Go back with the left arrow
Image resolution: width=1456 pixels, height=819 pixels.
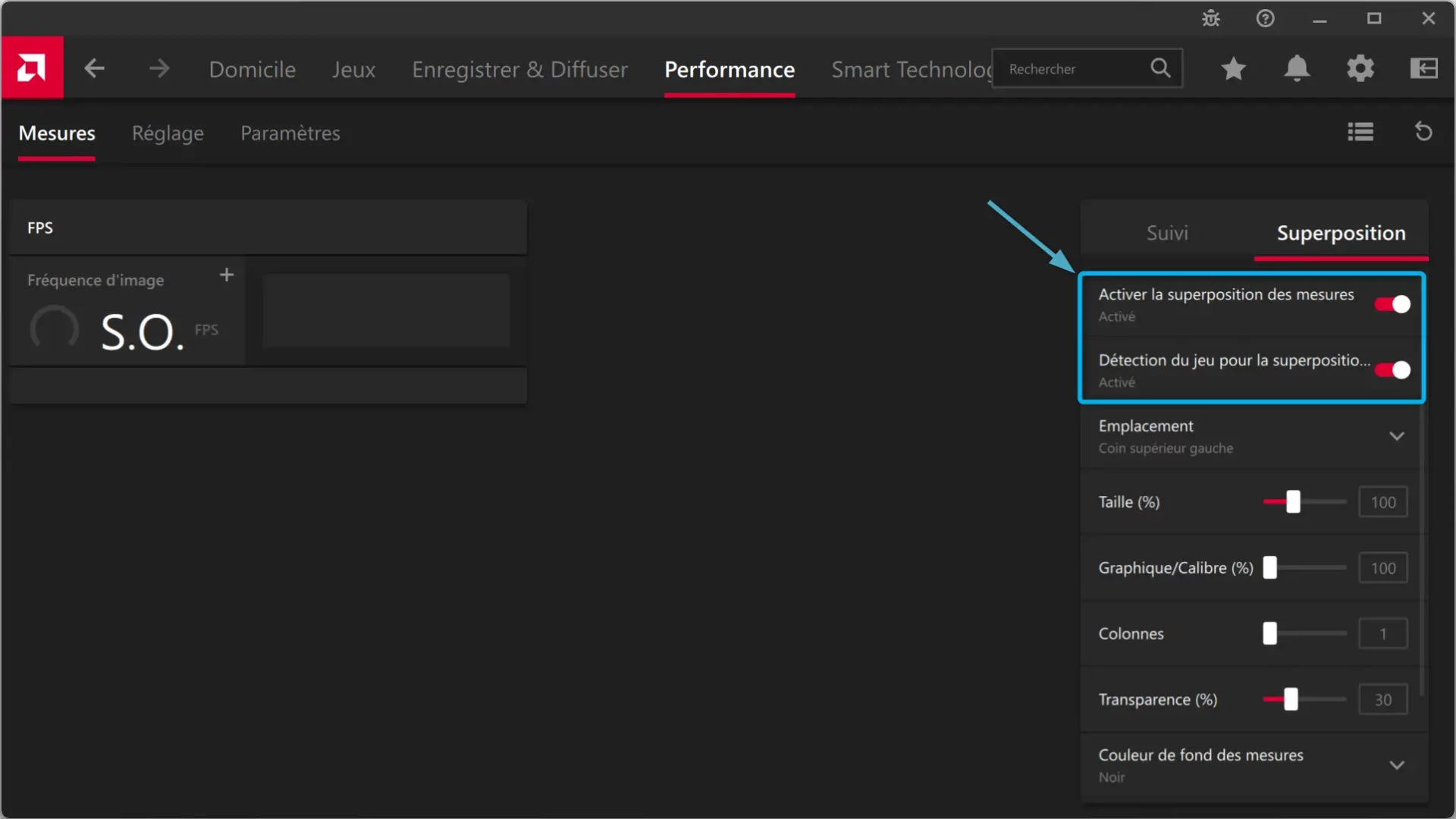(94, 68)
